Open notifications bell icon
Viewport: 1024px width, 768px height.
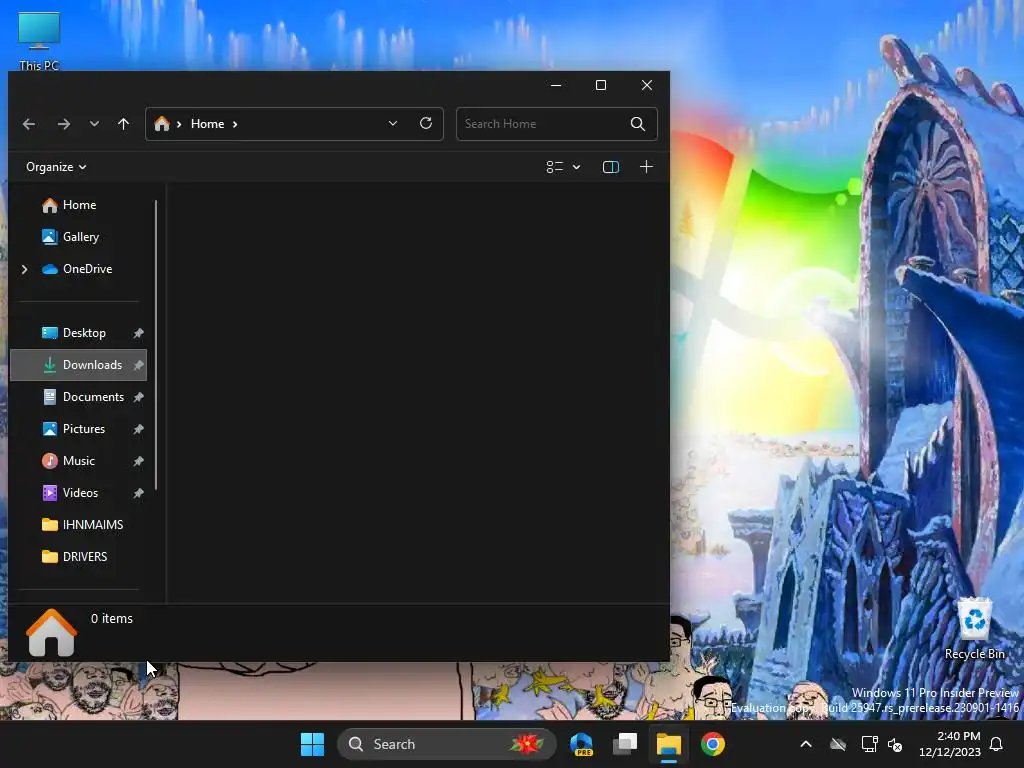tap(996, 744)
